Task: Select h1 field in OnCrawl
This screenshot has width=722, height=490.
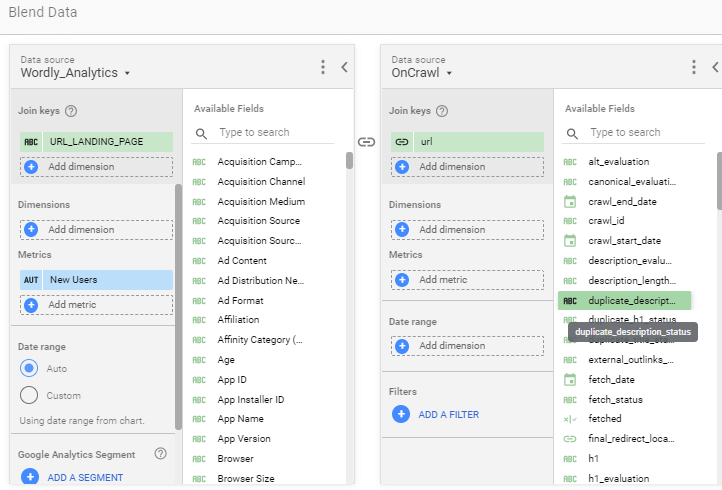Action: [593, 459]
